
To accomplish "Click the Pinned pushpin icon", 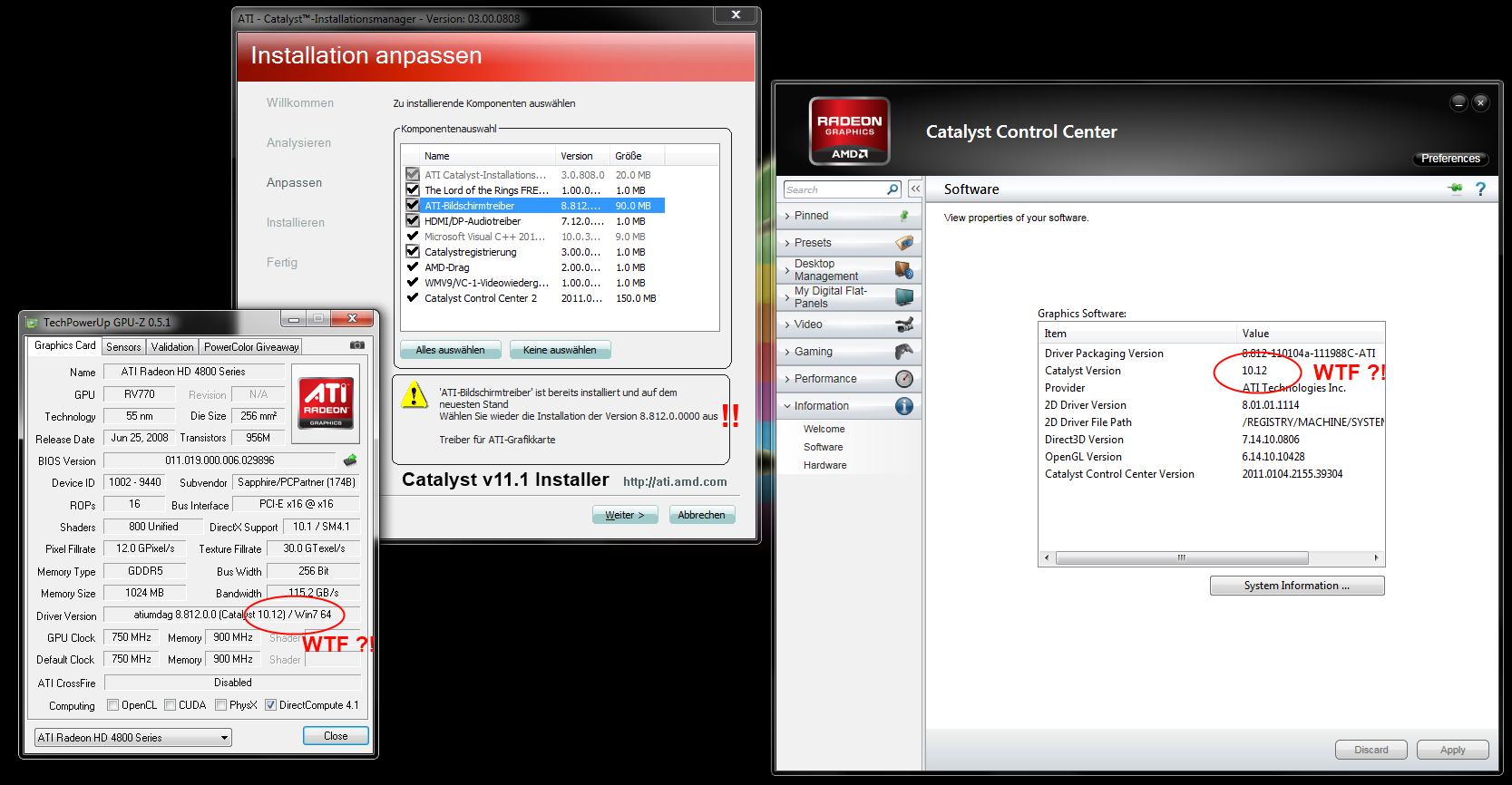I will pos(903,216).
